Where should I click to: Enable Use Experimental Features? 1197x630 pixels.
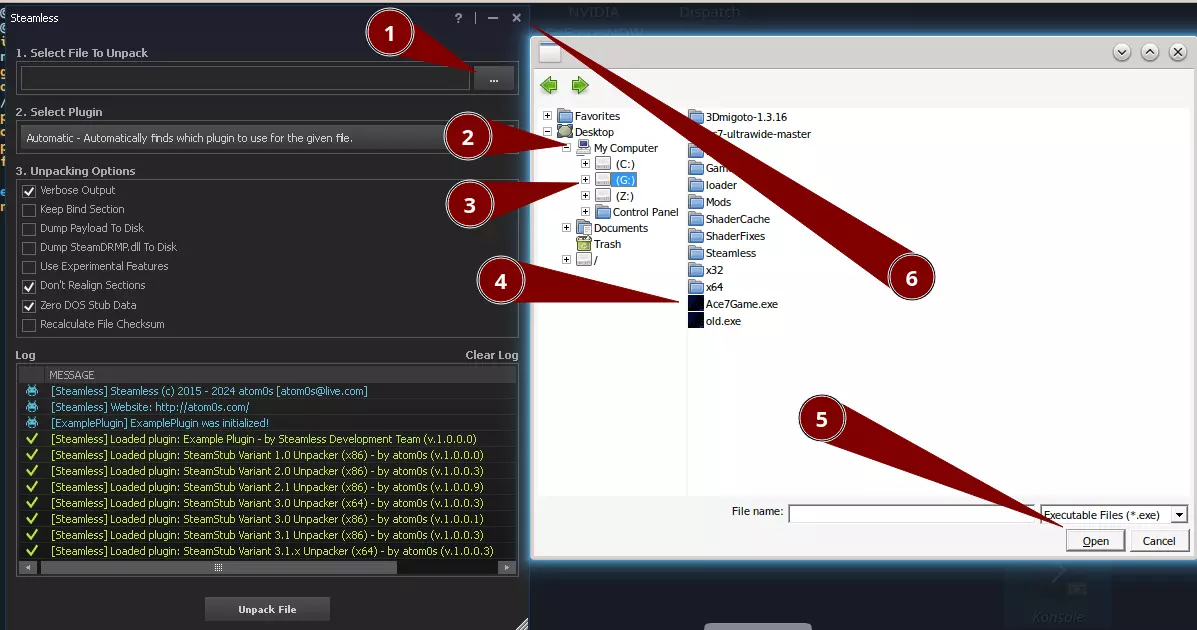(x=29, y=267)
